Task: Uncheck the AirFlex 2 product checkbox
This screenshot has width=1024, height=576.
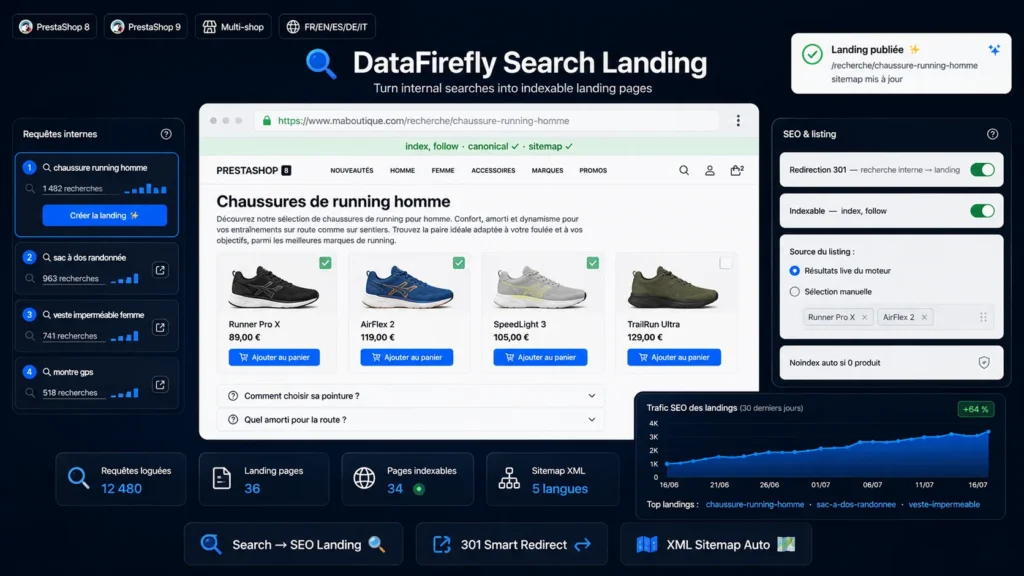Action: click(x=458, y=263)
